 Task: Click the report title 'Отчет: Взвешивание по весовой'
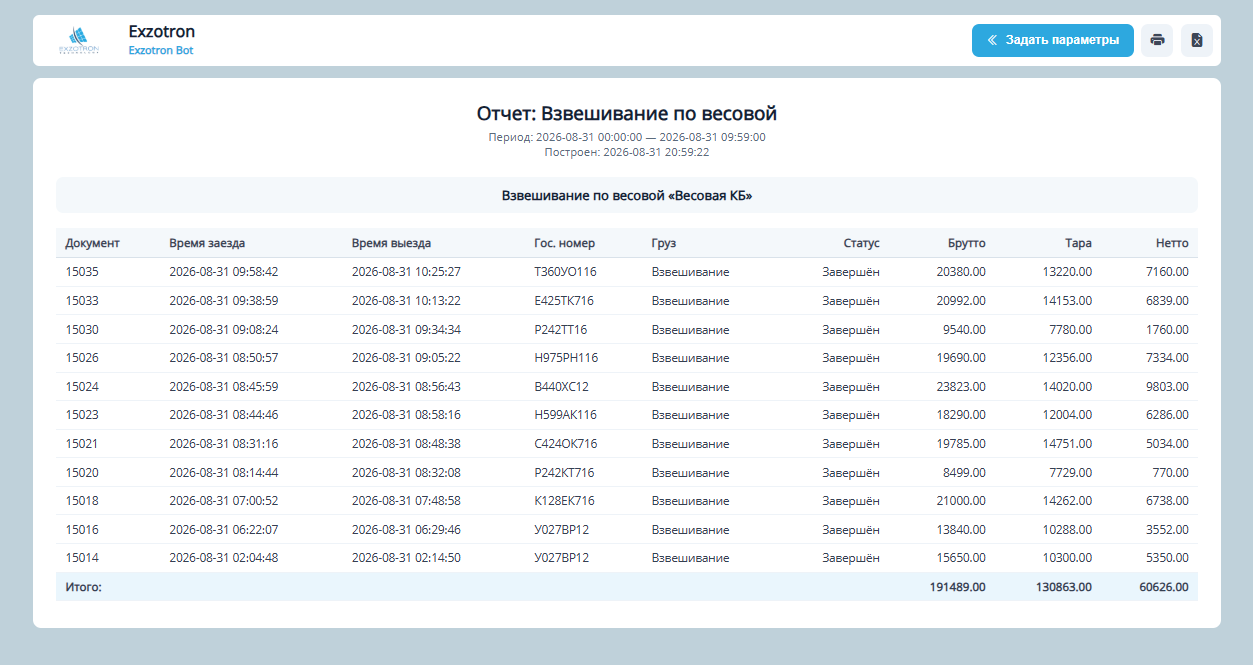tap(627, 114)
